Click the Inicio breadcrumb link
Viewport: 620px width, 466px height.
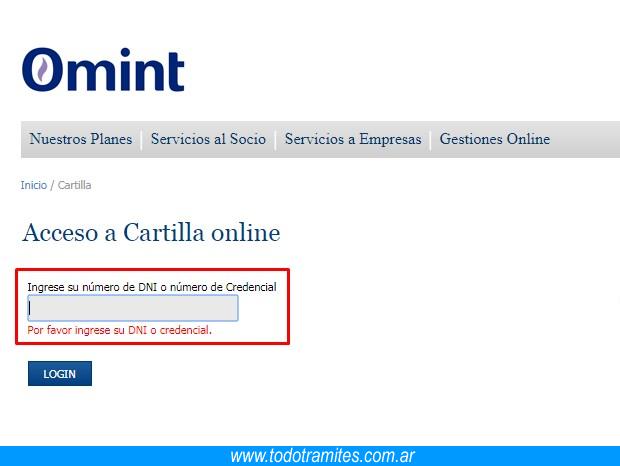pyautogui.click(x=33, y=186)
